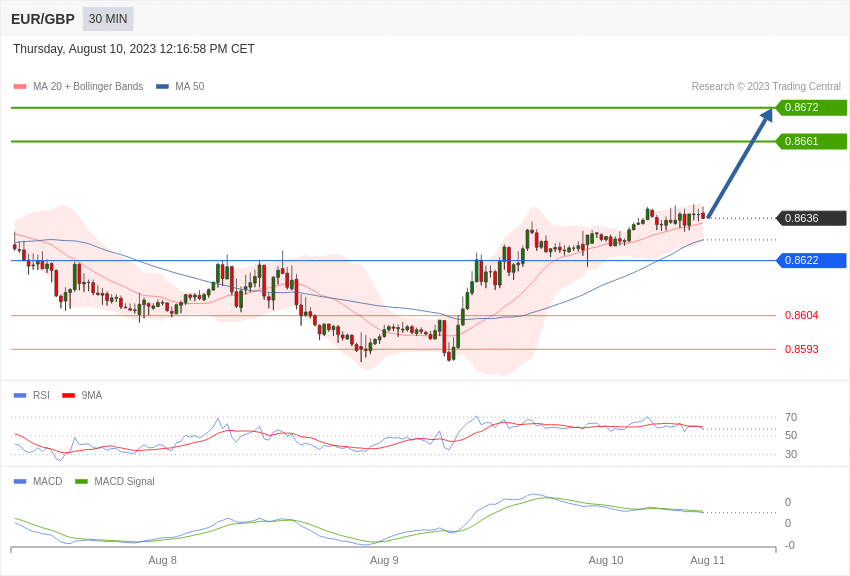
Task: Click the pink MA 20 legend swatch
Action: 20,87
